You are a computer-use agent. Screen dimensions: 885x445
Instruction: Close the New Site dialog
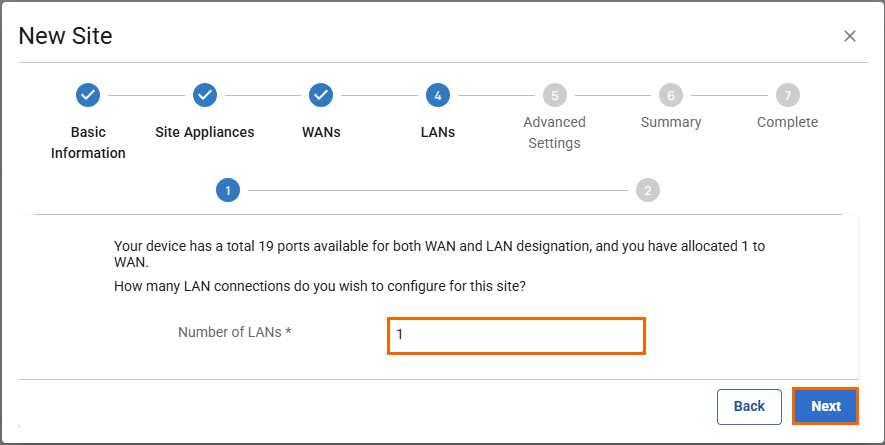(850, 36)
